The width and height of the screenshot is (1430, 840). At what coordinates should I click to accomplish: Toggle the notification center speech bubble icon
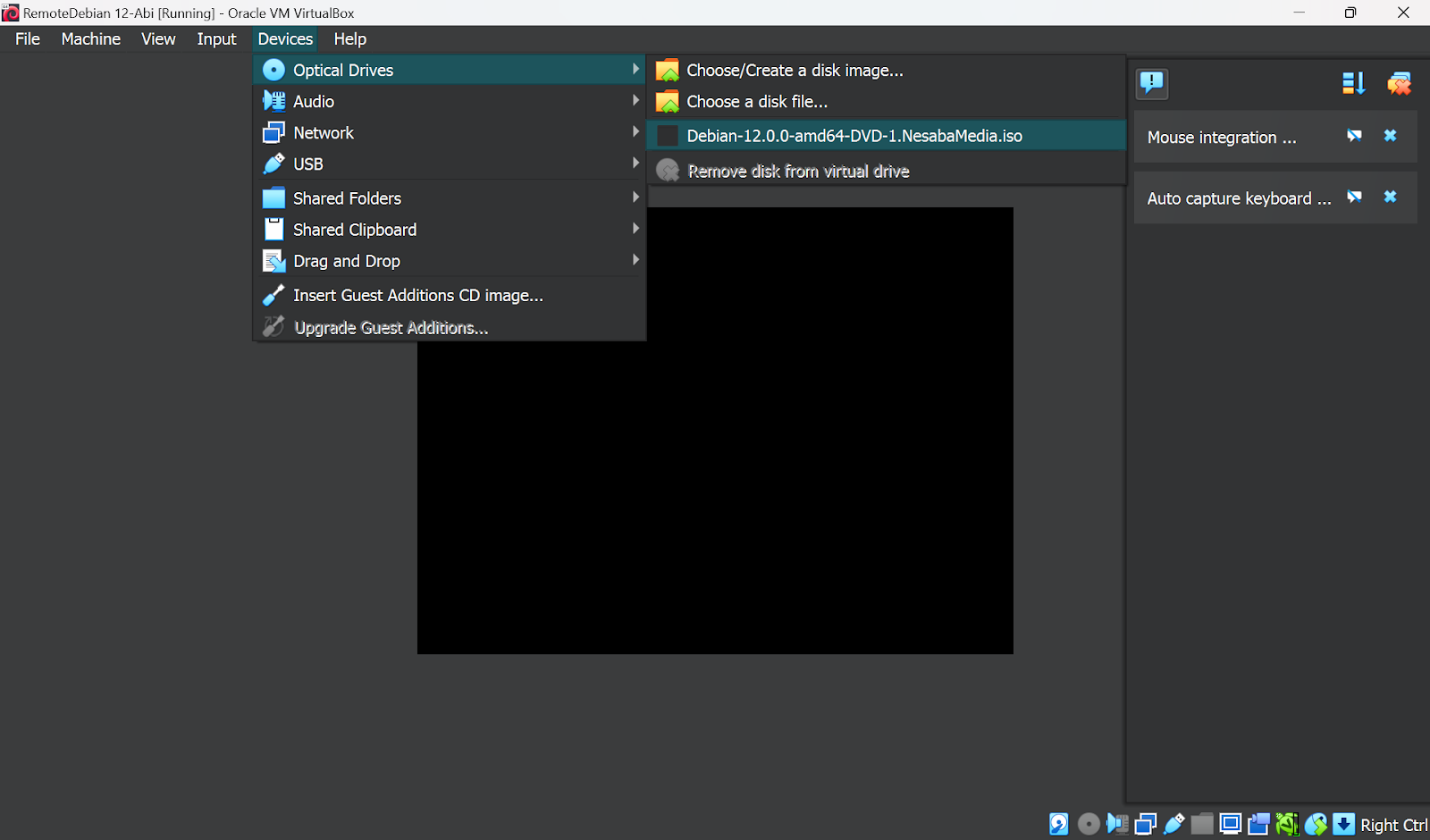1152,84
